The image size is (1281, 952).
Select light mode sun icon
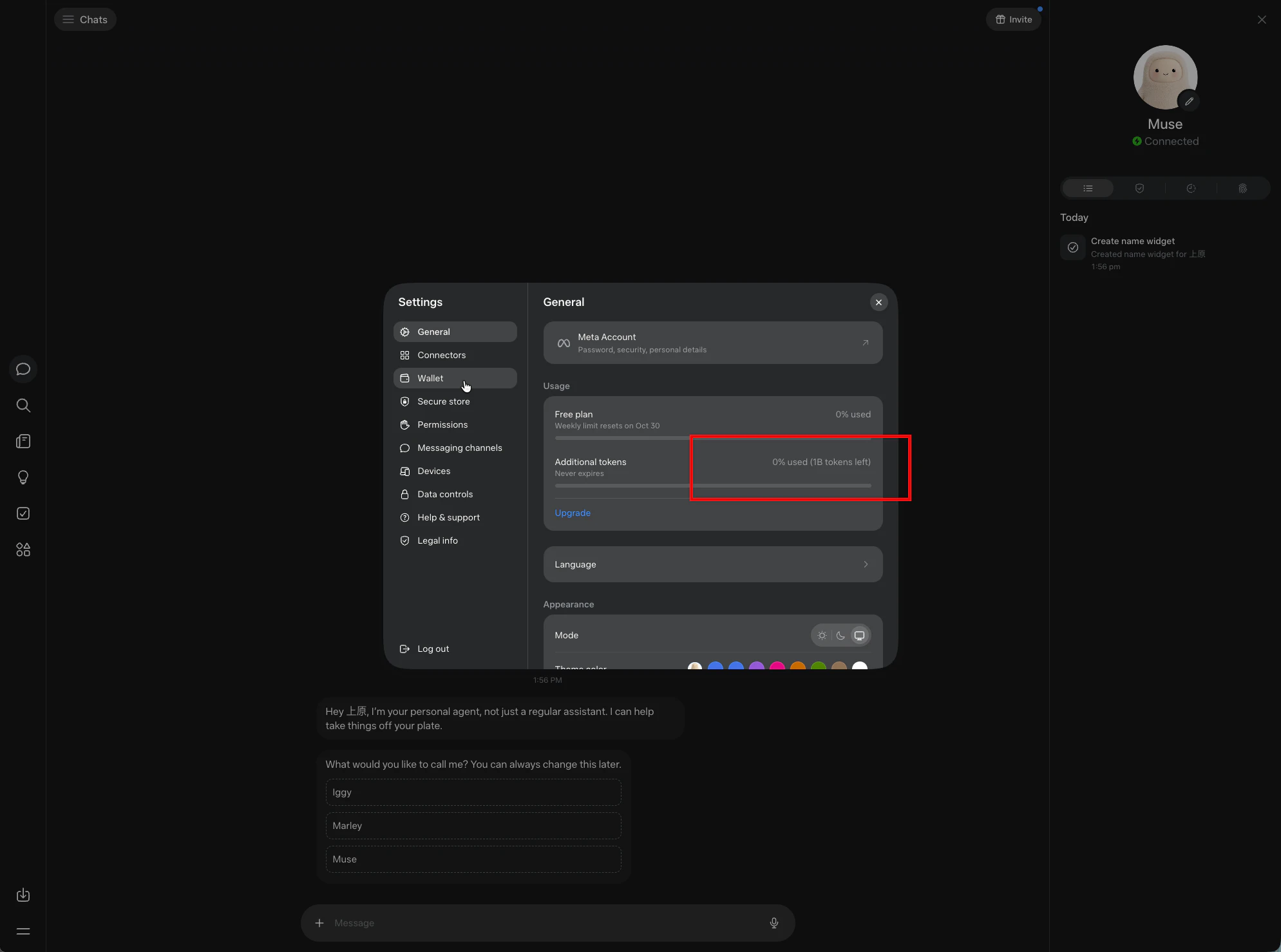822,635
